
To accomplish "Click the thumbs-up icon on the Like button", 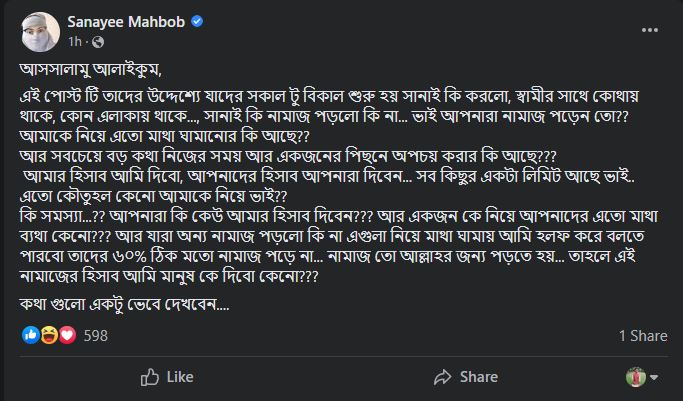I will coord(149,377).
